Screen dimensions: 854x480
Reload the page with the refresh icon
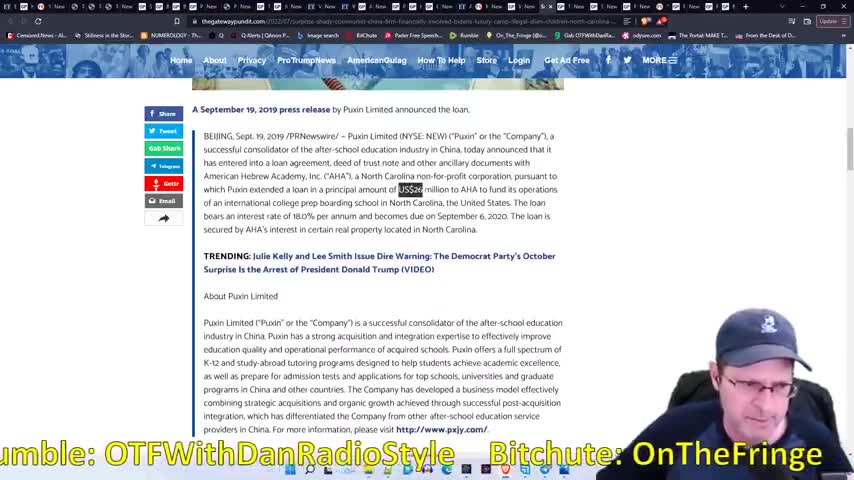click(38, 21)
